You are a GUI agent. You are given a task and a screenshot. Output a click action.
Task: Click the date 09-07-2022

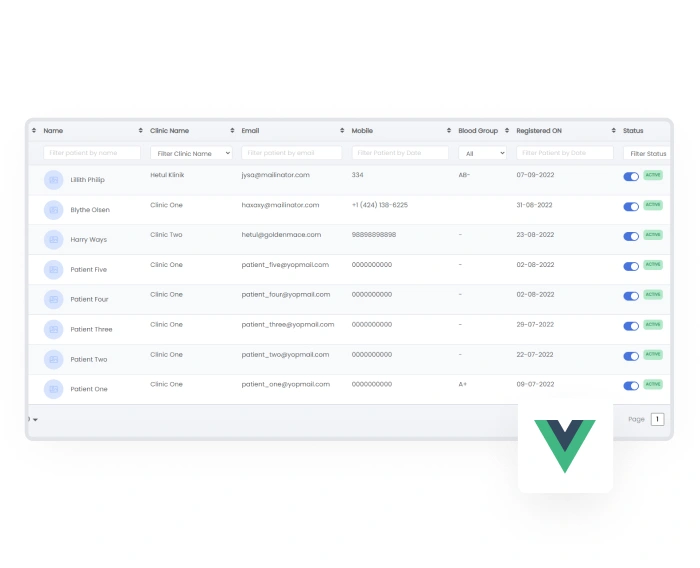pyautogui.click(x=535, y=384)
